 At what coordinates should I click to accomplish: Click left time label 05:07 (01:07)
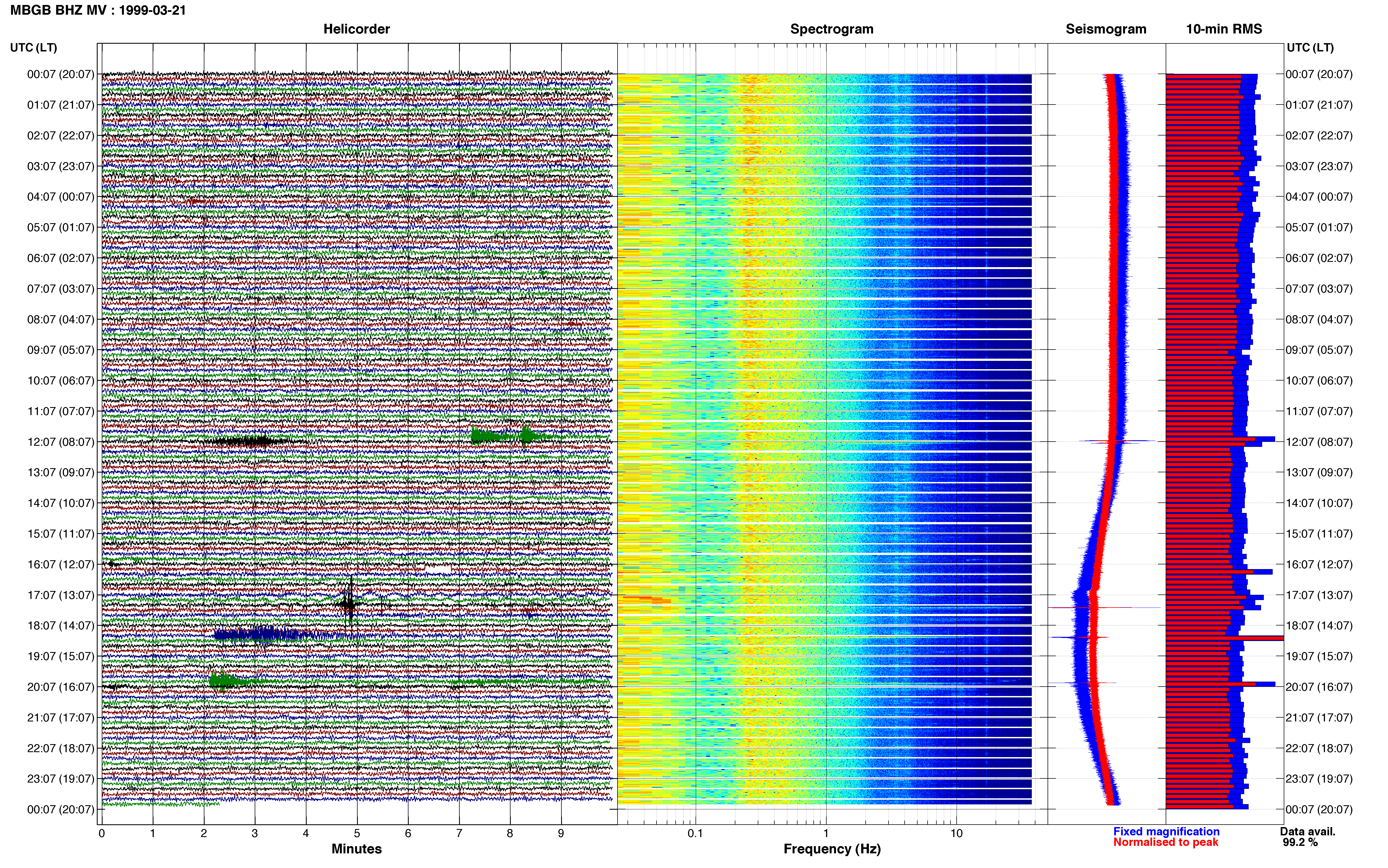60,227
